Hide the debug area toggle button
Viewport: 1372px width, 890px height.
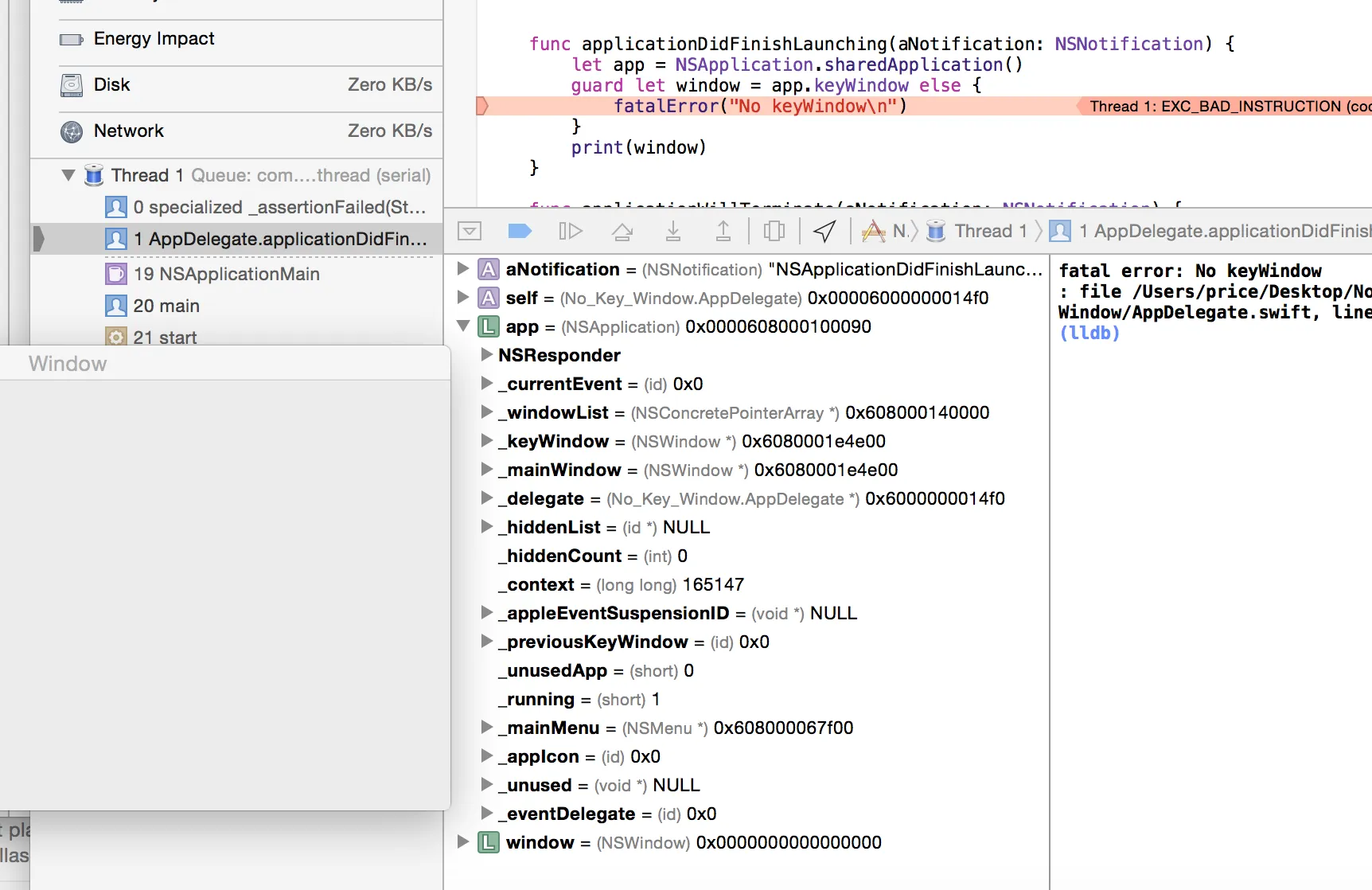(470, 231)
